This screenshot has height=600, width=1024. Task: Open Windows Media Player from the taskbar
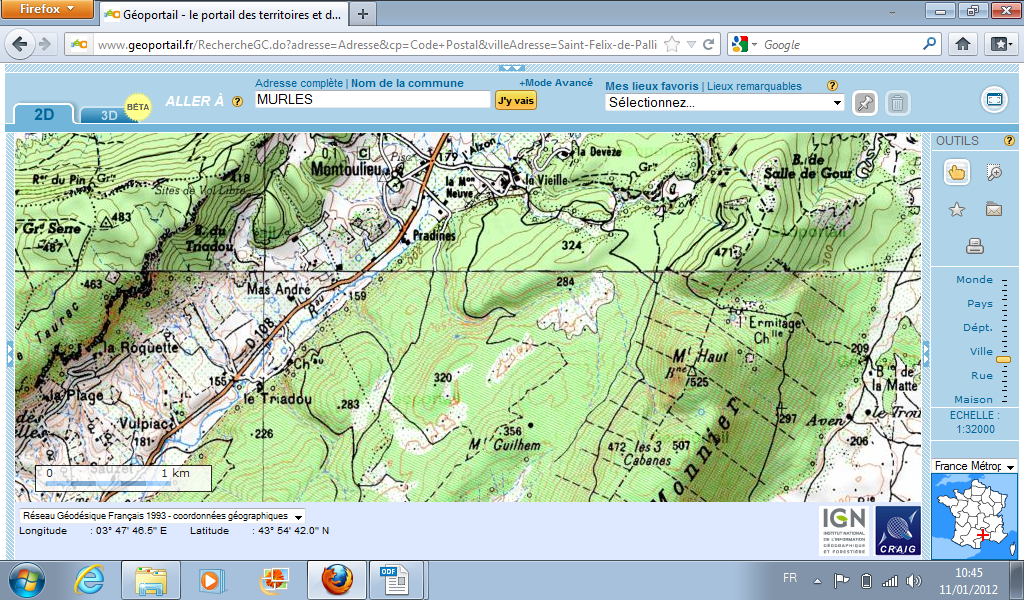tap(212, 580)
